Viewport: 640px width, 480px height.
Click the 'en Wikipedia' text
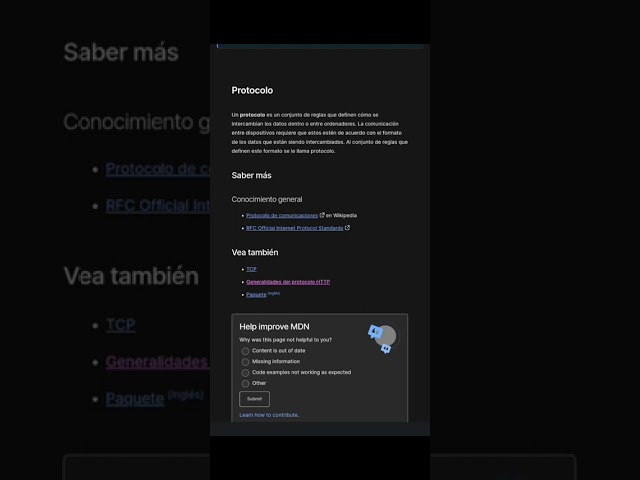tap(341, 216)
